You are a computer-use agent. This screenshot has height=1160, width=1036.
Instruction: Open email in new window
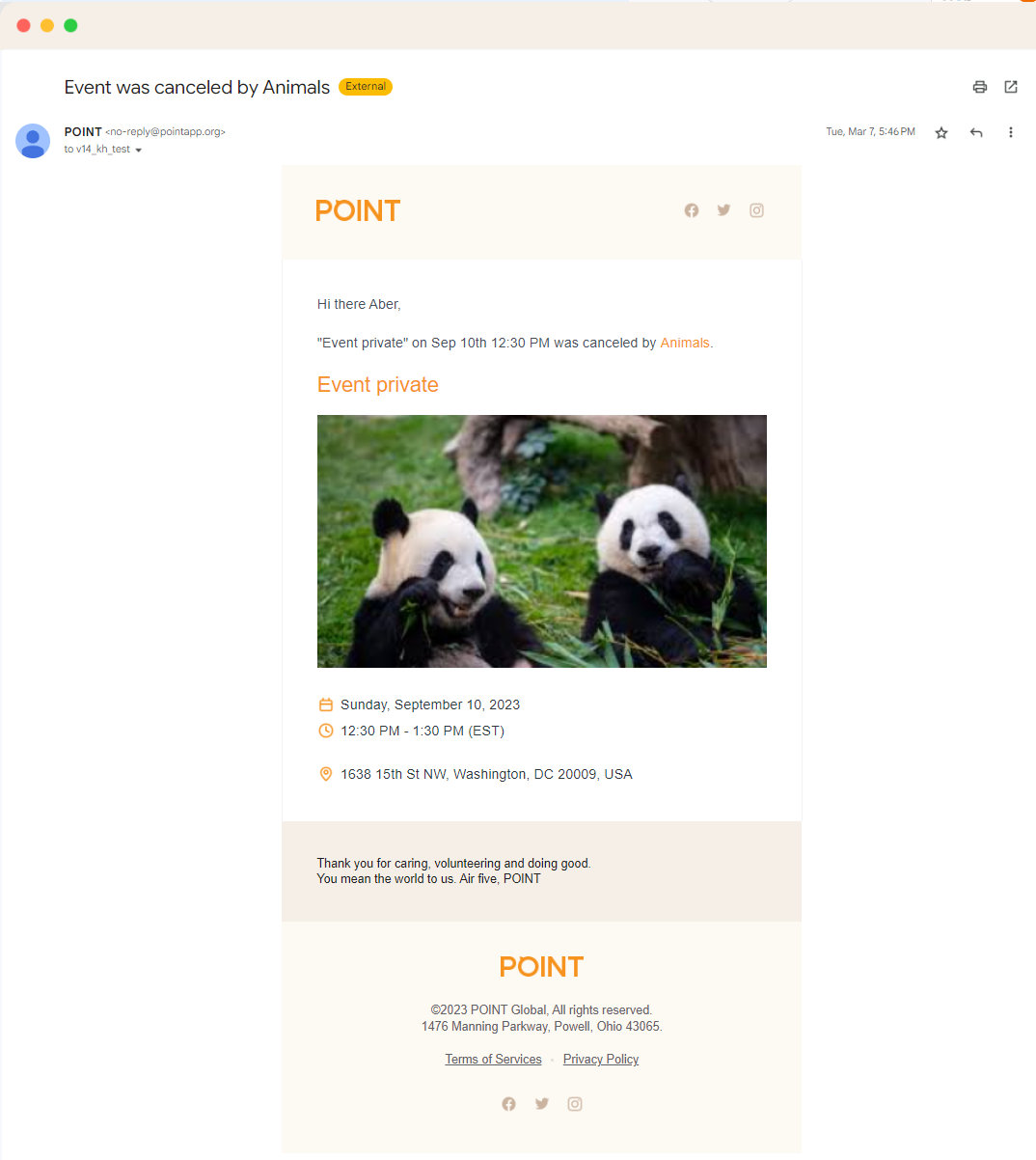pyautogui.click(x=1011, y=87)
